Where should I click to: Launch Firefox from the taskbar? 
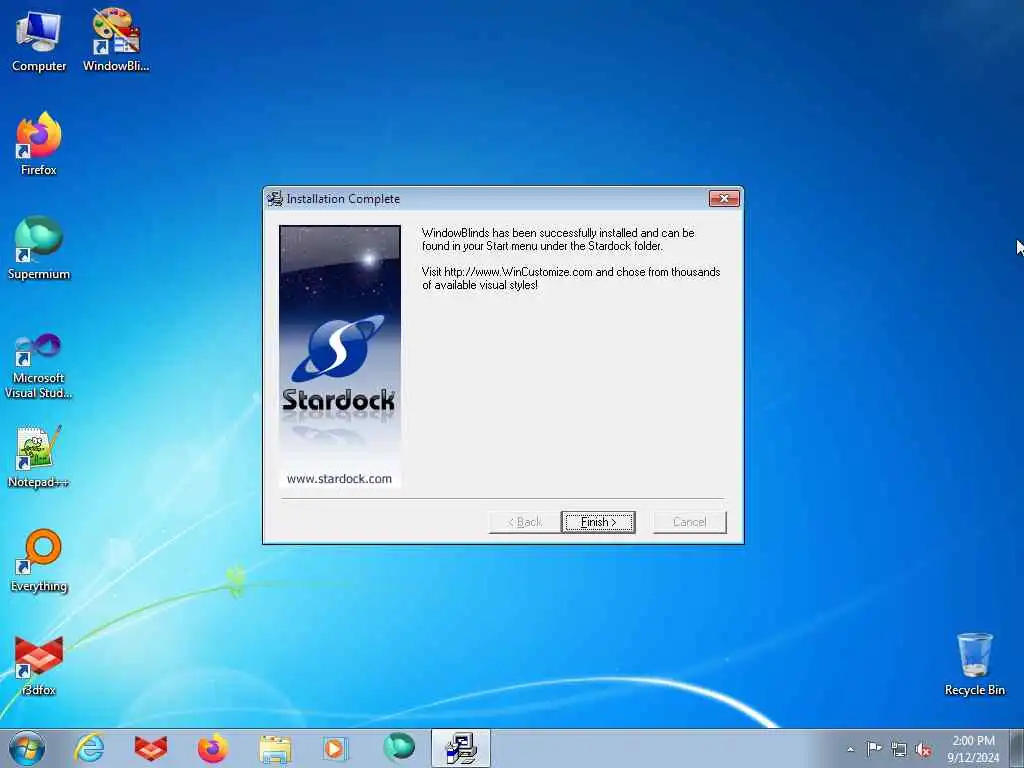[x=212, y=748]
